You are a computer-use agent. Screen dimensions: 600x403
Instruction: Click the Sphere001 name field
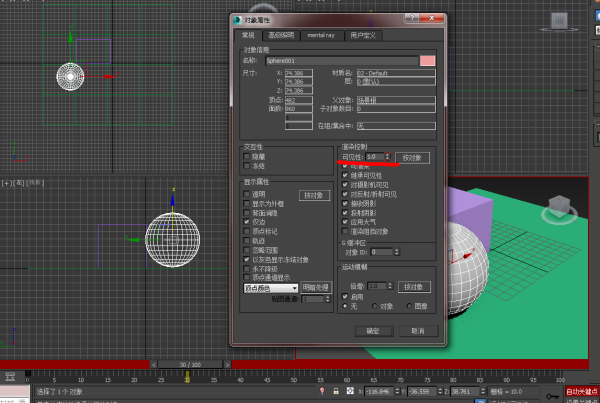click(x=342, y=60)
